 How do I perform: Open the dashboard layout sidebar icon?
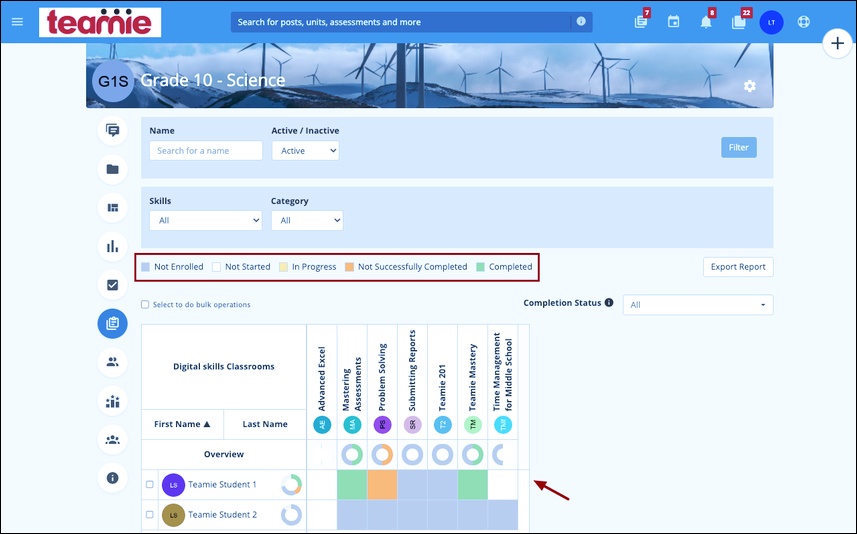113,208
